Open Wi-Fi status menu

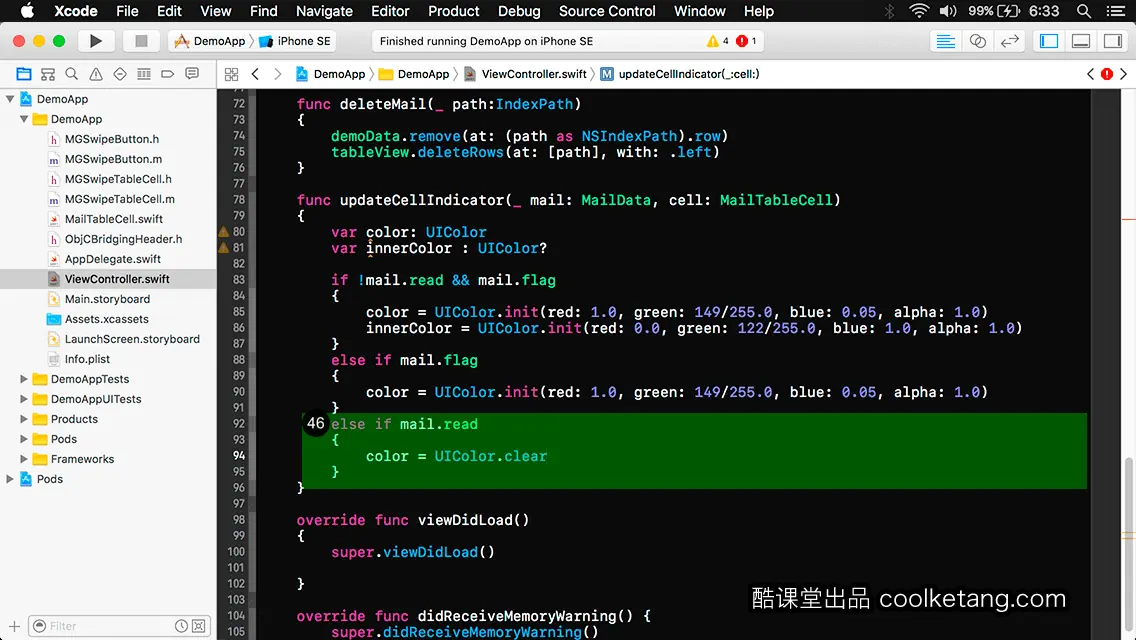pos(919,11)
